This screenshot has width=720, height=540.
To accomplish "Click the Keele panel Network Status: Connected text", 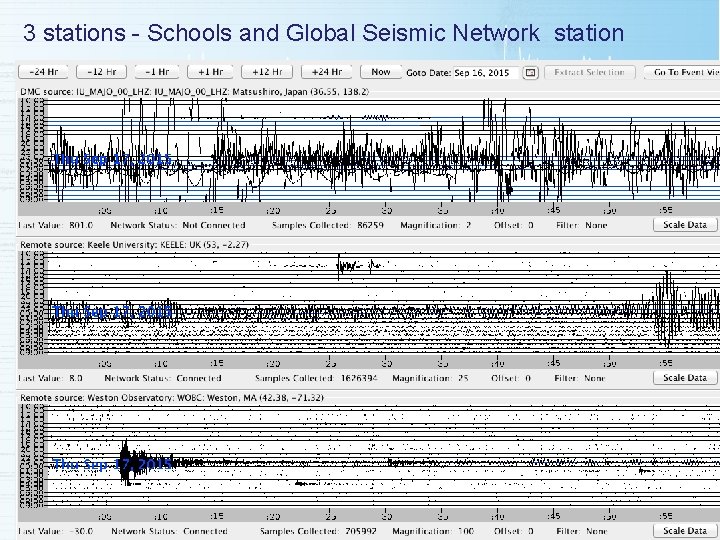I will click(x=163, y=378).
